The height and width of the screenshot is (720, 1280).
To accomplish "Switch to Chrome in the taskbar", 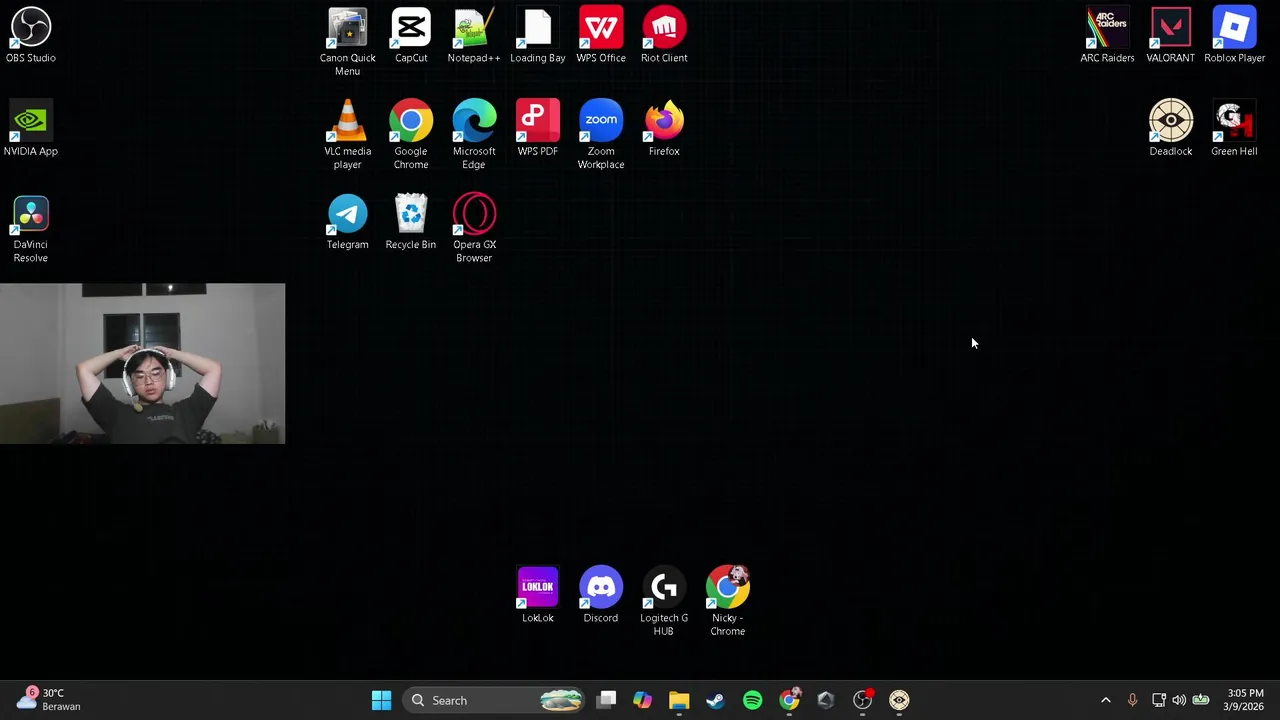I will [x=789, y=700].
